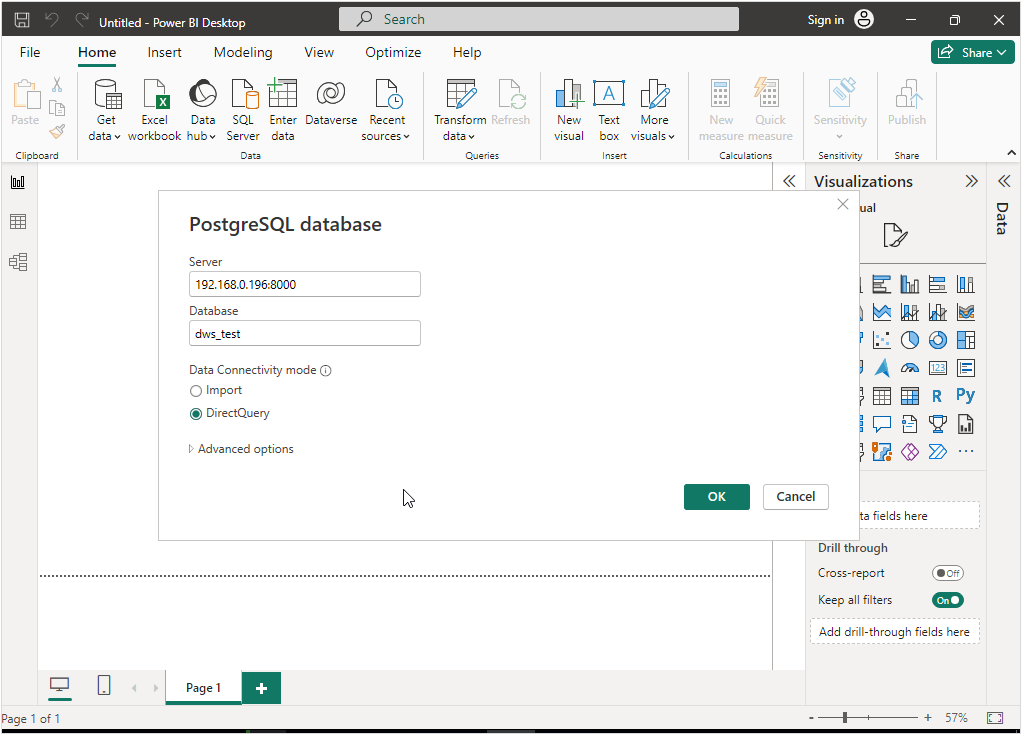Choose the Metrics trophy visual

pyautogui.click(x=938, y=425)
